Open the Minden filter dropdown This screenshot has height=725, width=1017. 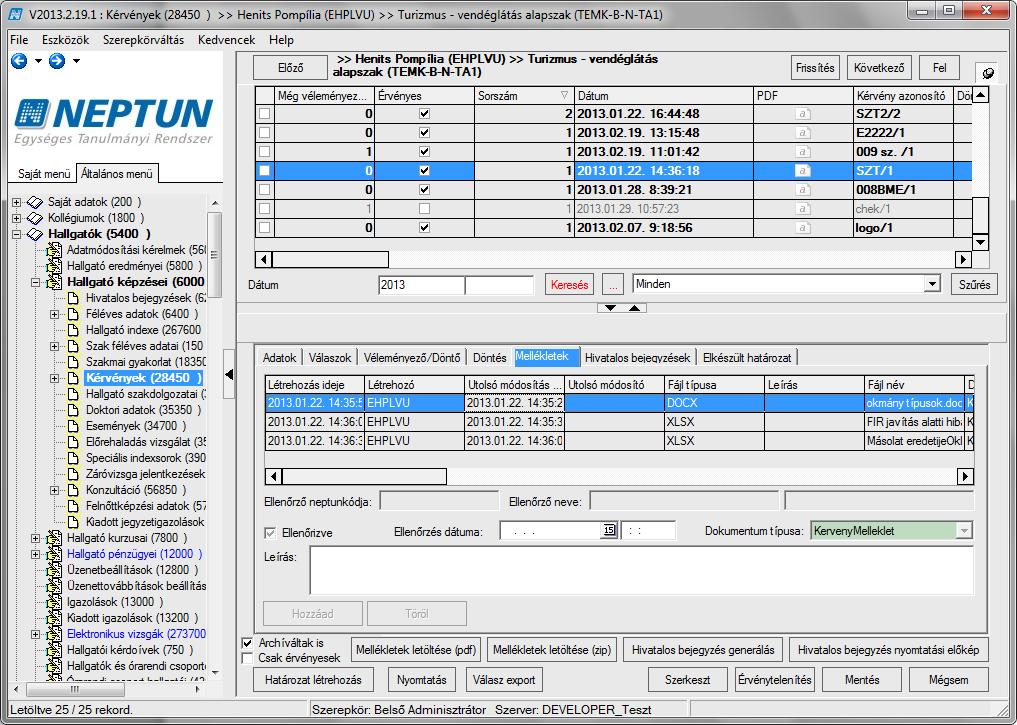[x=932, y=284]
